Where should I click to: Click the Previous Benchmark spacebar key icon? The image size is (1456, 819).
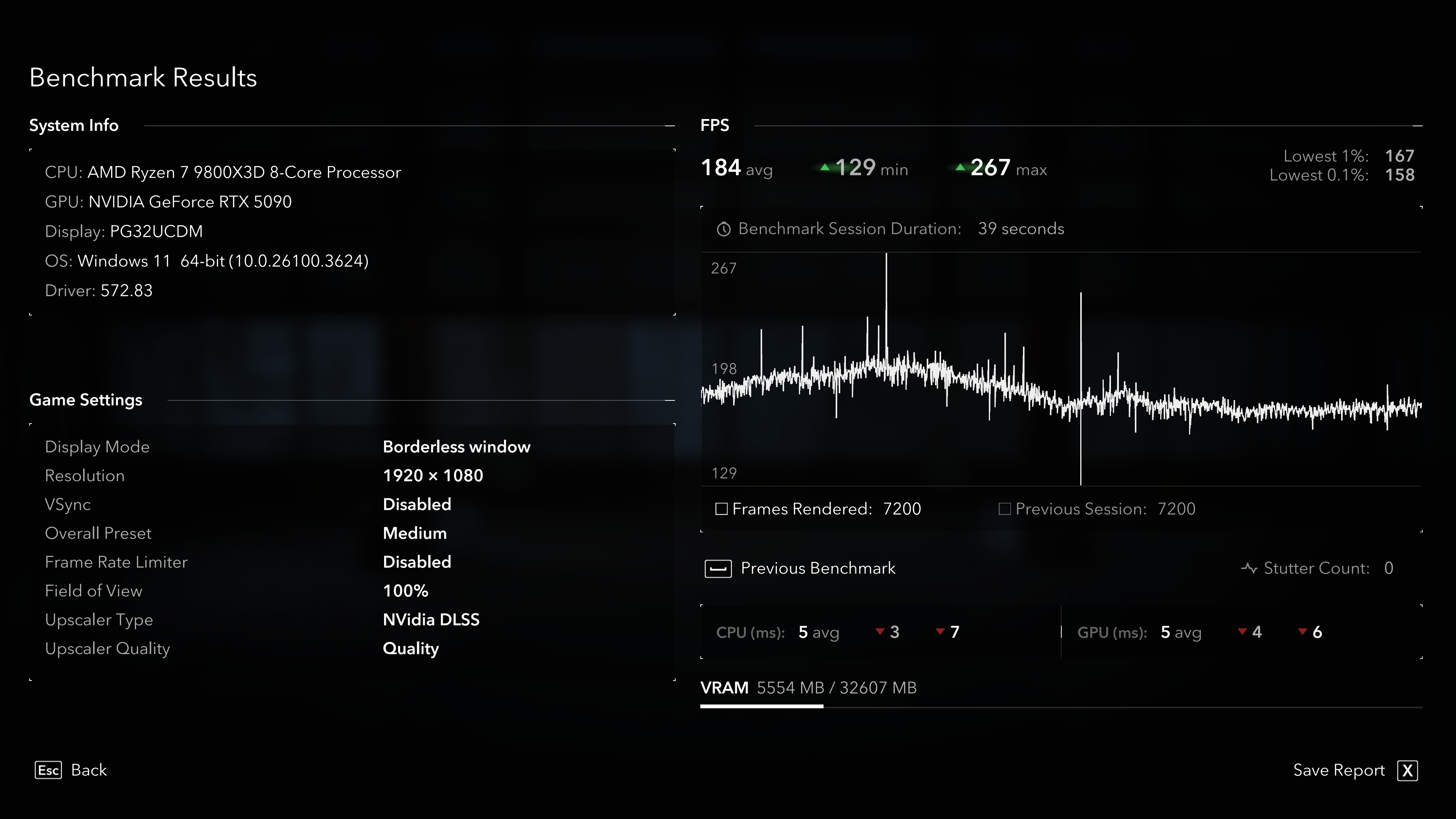(x=718, y=569)
